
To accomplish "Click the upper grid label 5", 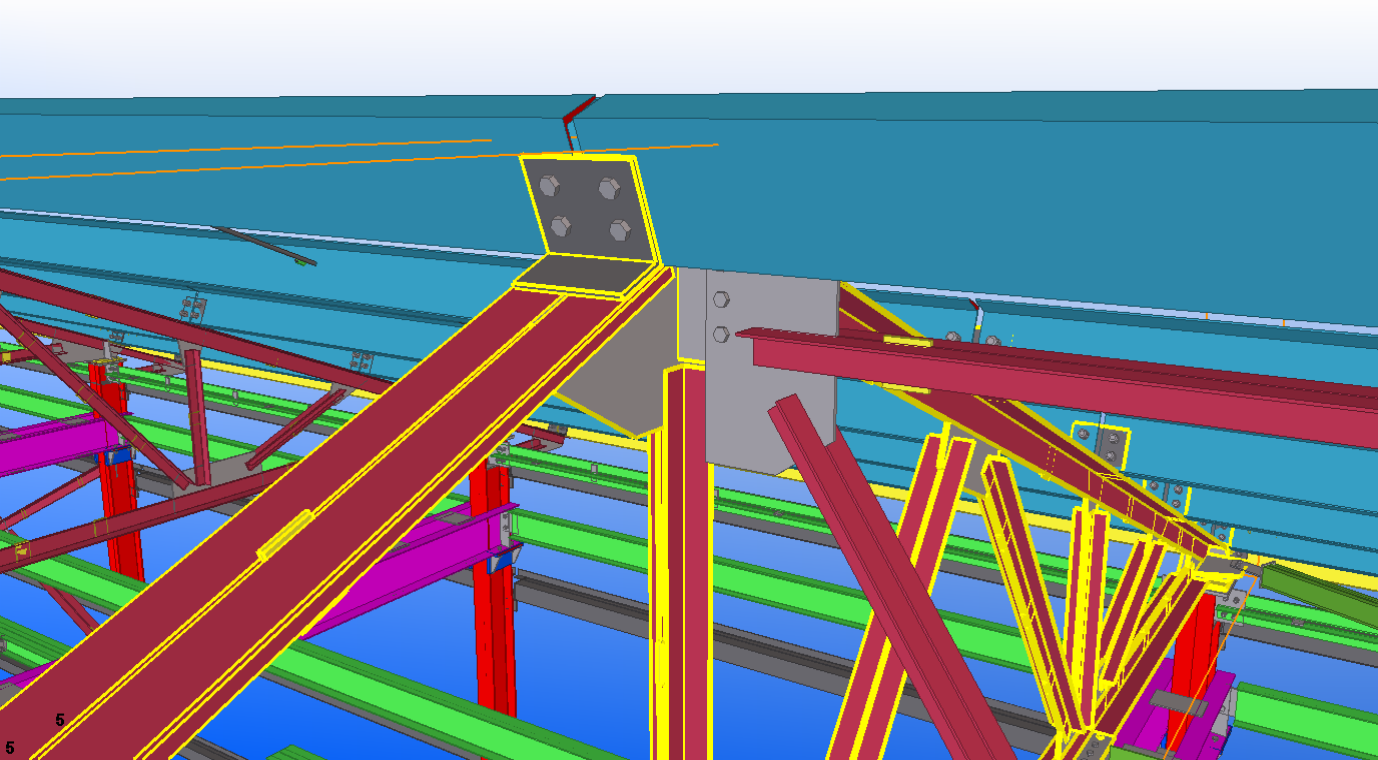I will (60, 720).
